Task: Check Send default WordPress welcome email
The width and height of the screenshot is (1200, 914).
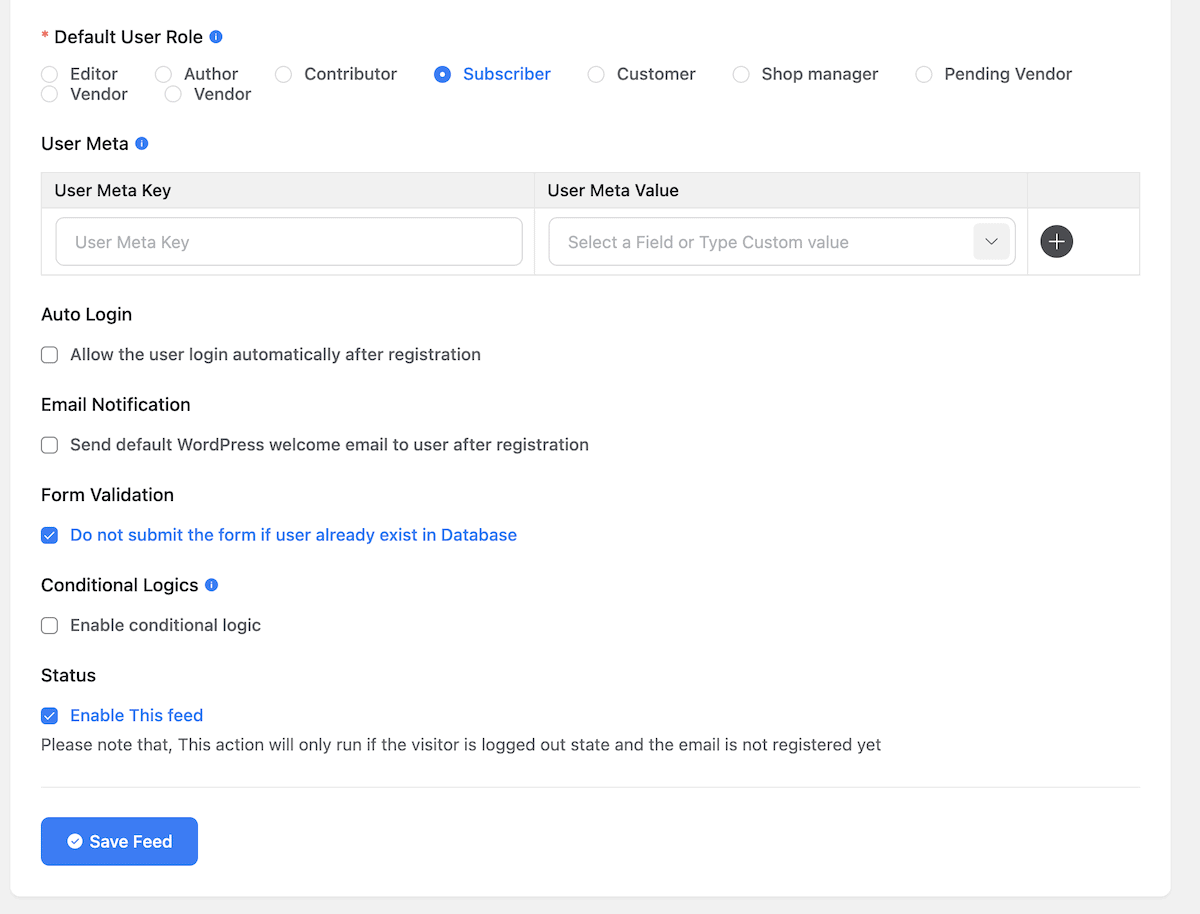Action: coord(49,445)
